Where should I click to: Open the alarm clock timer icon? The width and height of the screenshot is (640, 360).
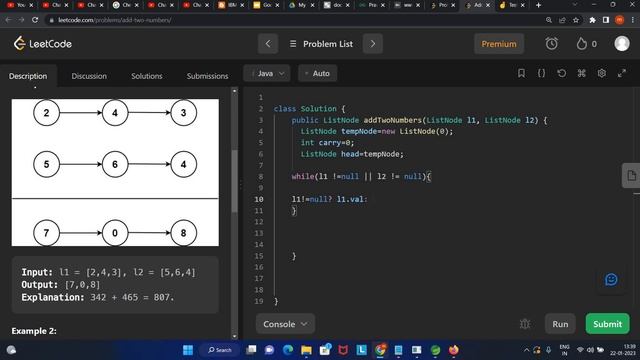pyautogui.click(x=551, y=44)
